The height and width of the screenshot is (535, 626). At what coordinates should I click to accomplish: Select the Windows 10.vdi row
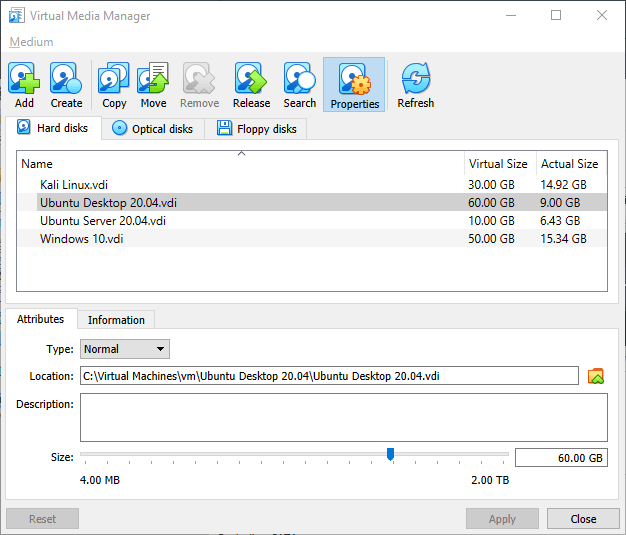click(312, 238)
